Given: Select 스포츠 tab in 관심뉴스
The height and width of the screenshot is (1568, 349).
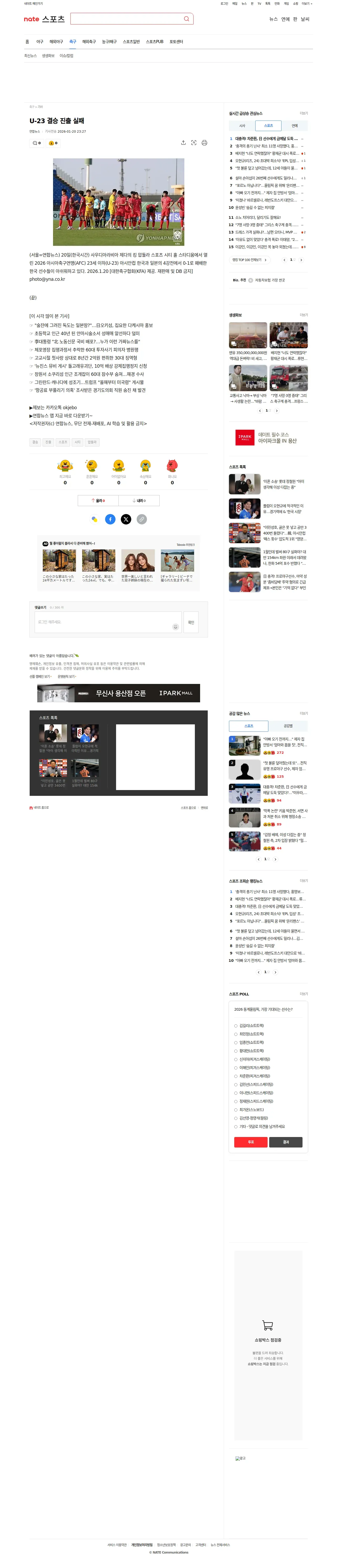Looking at the screenshot, I should click(269, 126).
